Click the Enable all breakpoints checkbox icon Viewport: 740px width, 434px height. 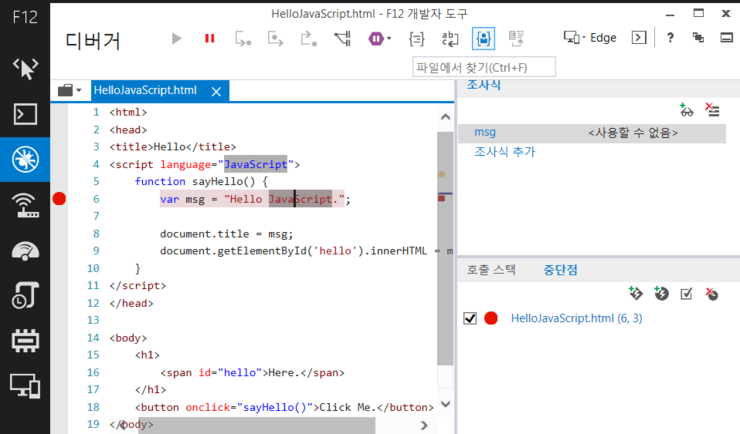[x=686, y=294]
